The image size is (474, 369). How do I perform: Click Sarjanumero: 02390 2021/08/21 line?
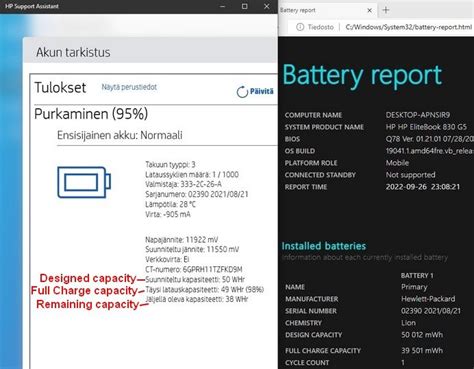click(197, 194)
